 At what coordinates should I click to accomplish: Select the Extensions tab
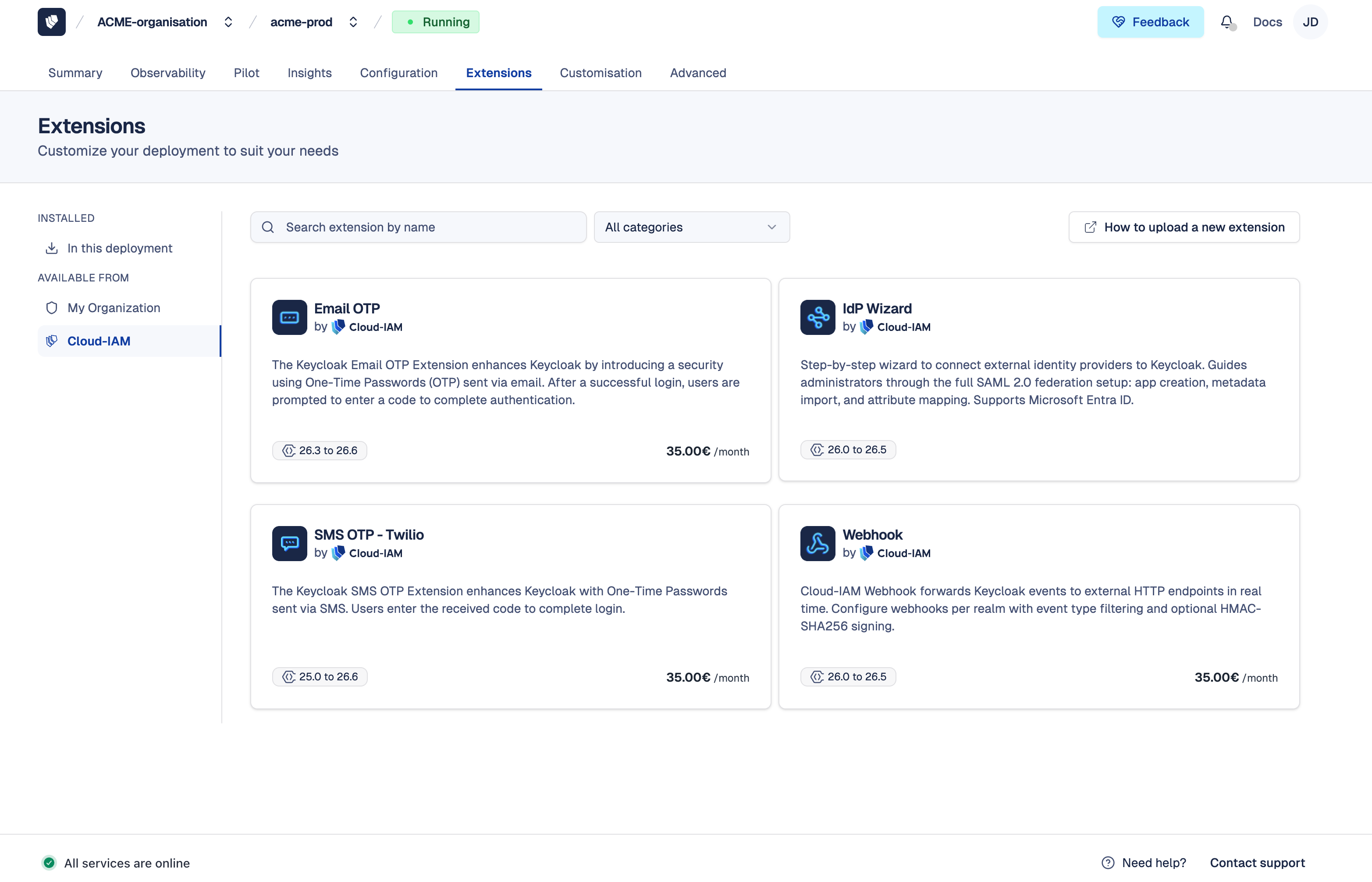499,73
